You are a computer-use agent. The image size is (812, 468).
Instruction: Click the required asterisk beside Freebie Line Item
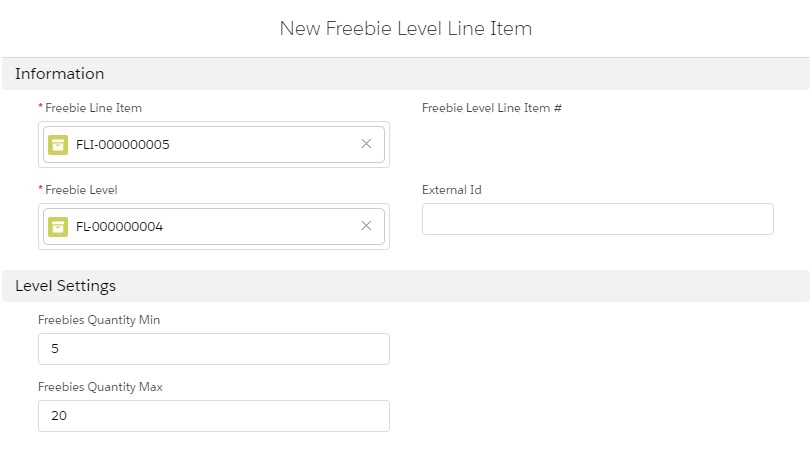pyautogui.click(x=41, y=107)
